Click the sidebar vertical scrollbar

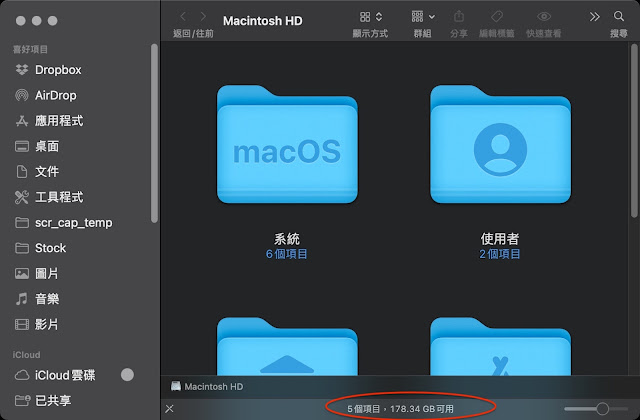[x=154, y=133]
